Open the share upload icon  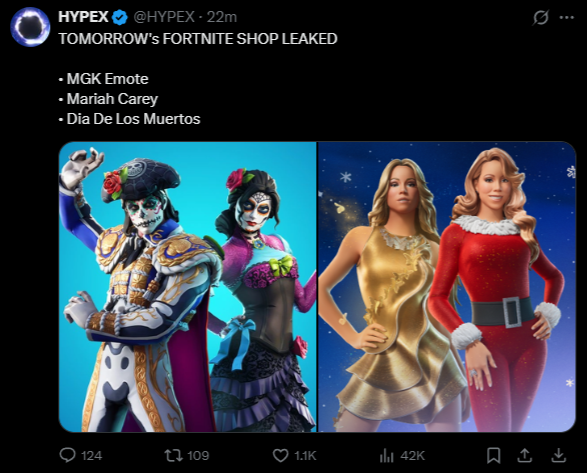[525, 455]
